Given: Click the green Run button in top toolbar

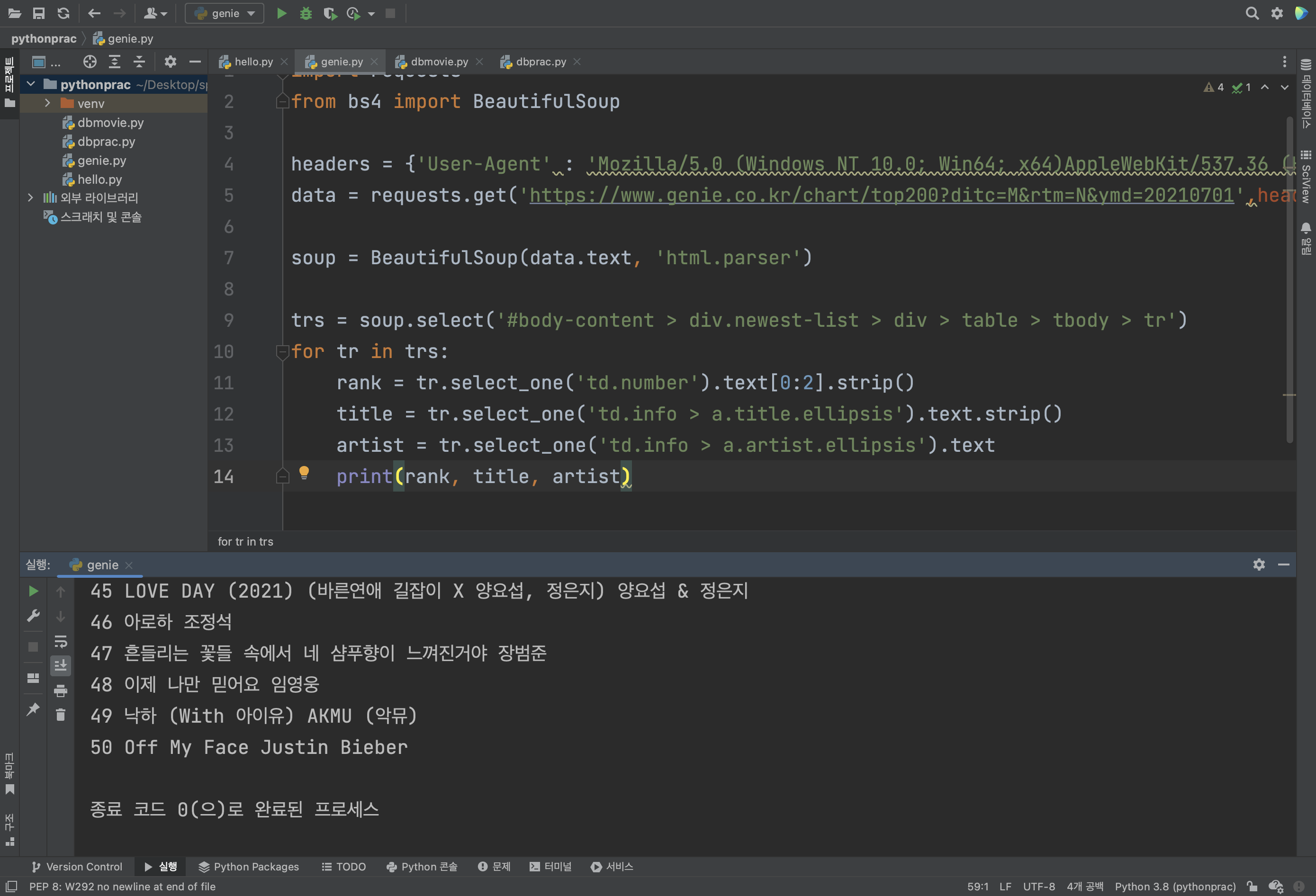Looking at the screenshot, I should [281, 13].
